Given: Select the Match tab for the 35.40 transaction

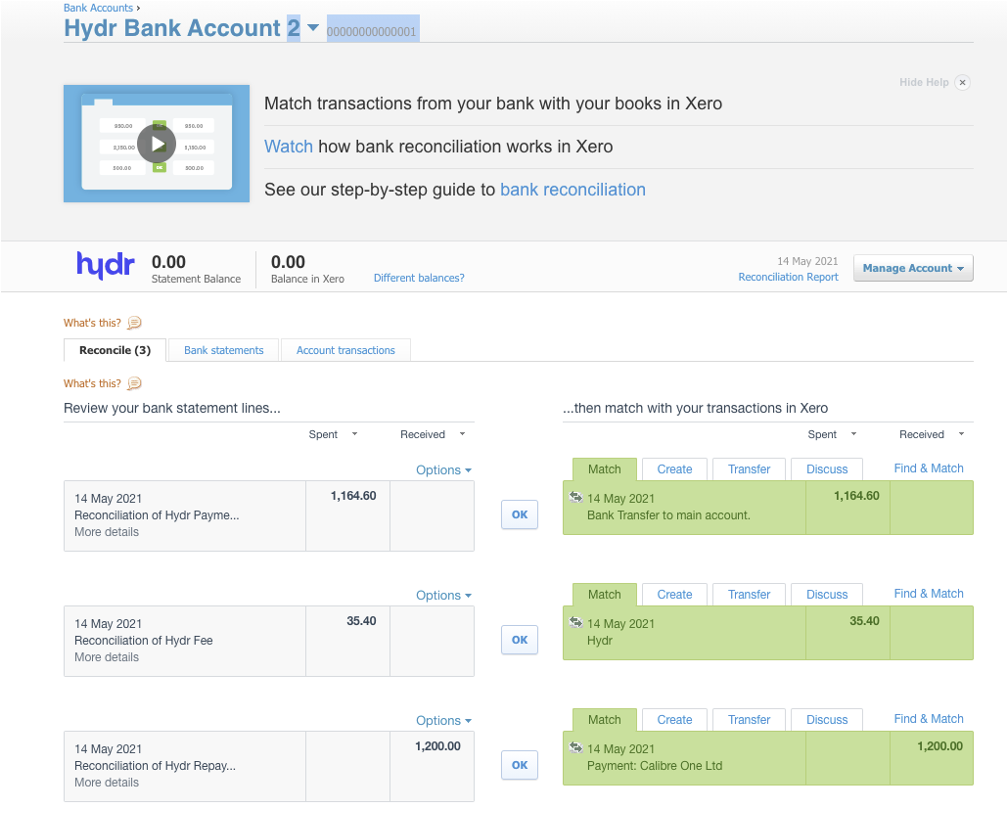Looking at the screenshot, I should coord(604,595).
